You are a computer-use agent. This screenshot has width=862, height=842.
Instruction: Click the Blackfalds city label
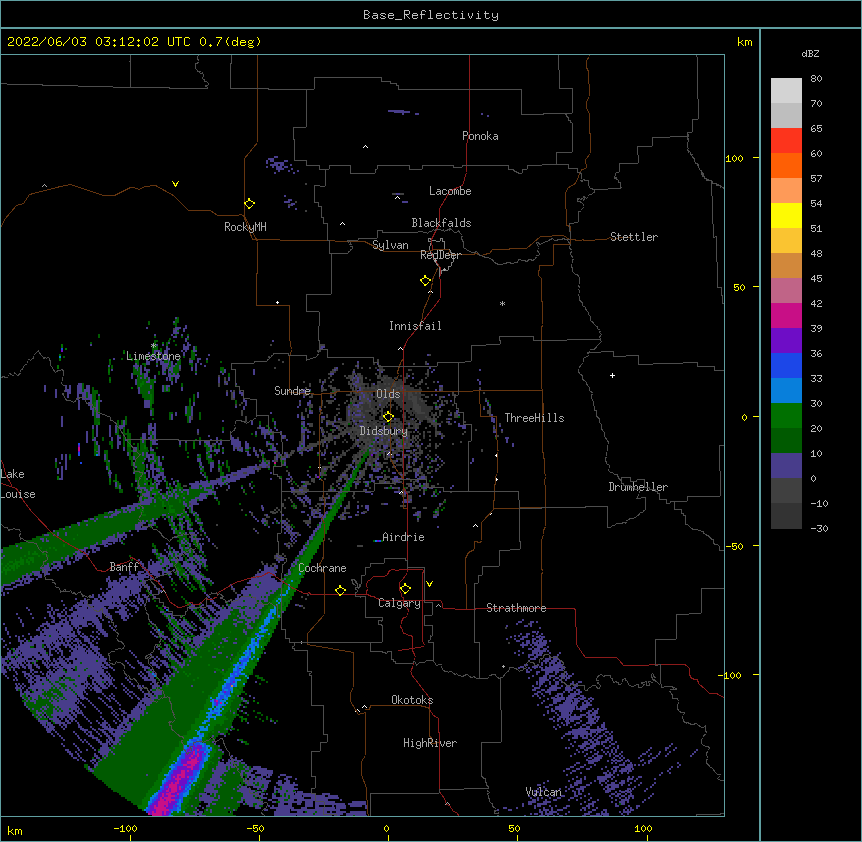point(441,223)
